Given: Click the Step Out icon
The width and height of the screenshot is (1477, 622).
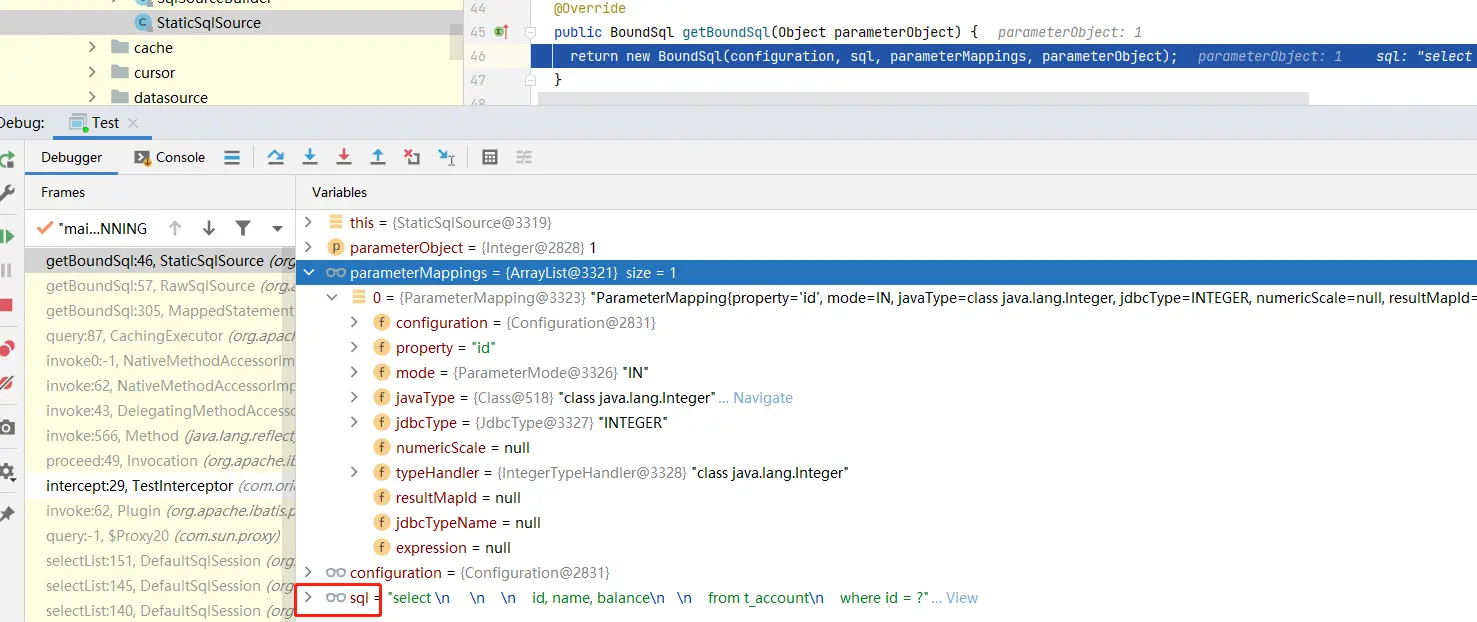Looking at the screenshot, I should tap(378, 157).
